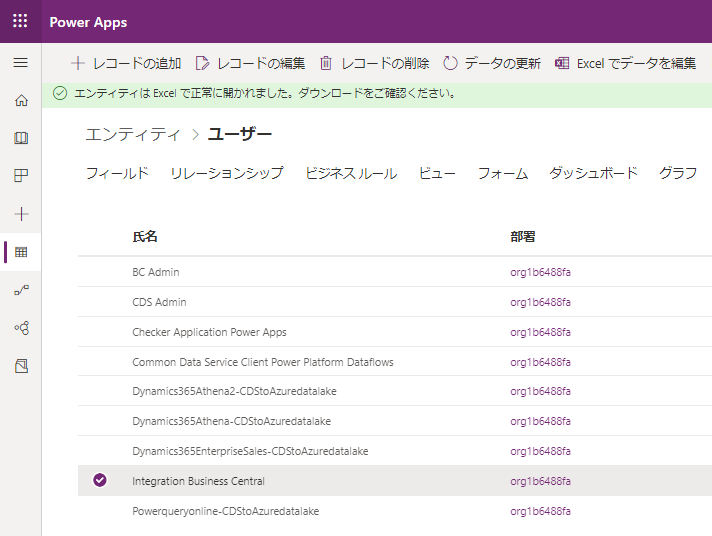Select Dynamics365Athena-CDStoAzuredatalake row
Screen dimensions: 712x536
(395, 421)
